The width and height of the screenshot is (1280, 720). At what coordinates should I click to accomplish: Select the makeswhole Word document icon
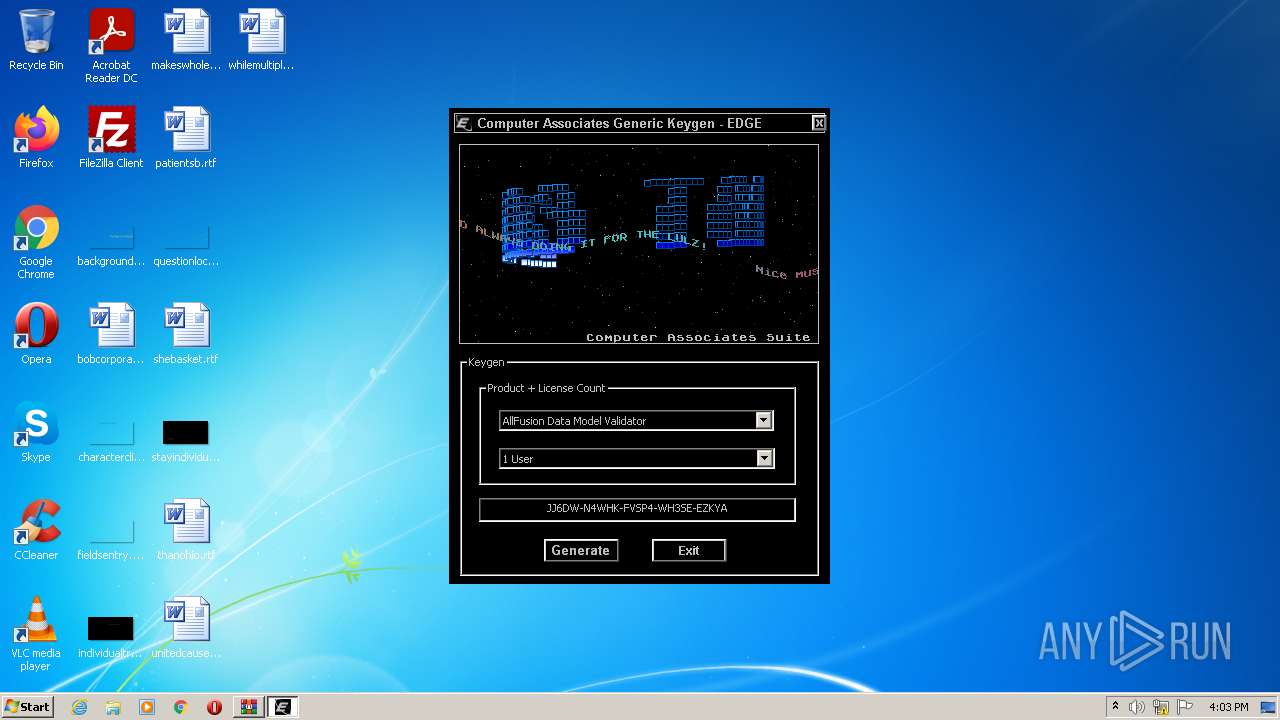(186, 40)
